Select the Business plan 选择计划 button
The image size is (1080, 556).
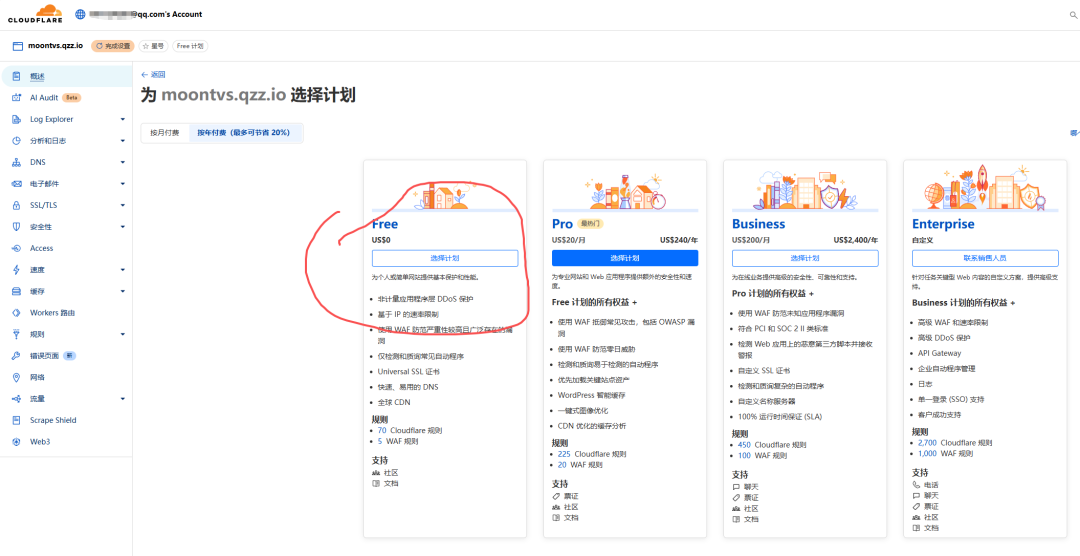[805, 258]
